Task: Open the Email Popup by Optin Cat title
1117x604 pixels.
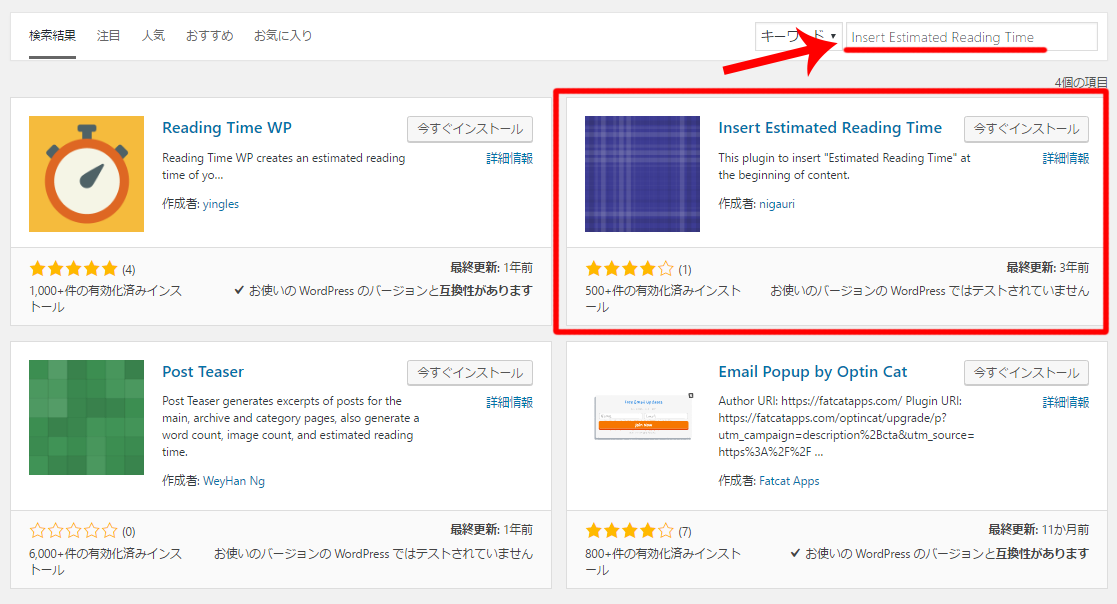Action: pos(813,372)
